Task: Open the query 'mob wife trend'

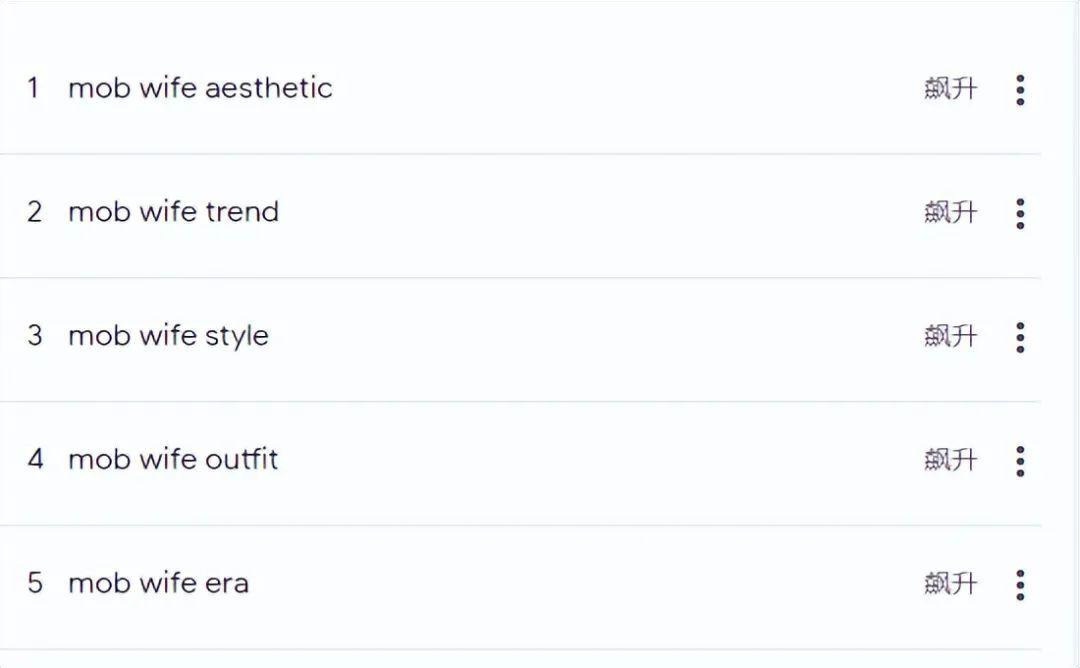Action: pos(174,211)
